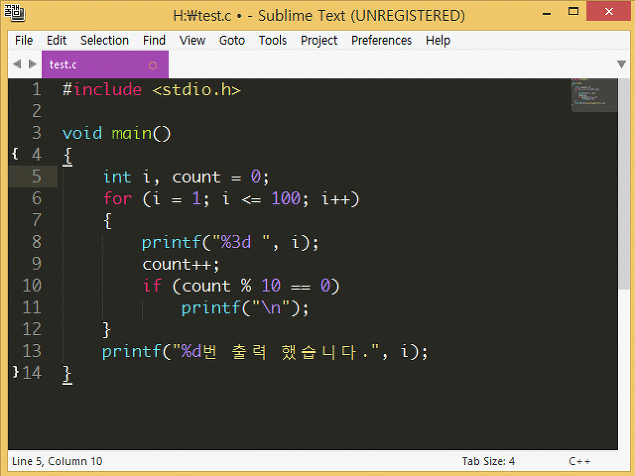Click the count++; line
The height and width of the screenshot is (476, 635).
[181, 265]
